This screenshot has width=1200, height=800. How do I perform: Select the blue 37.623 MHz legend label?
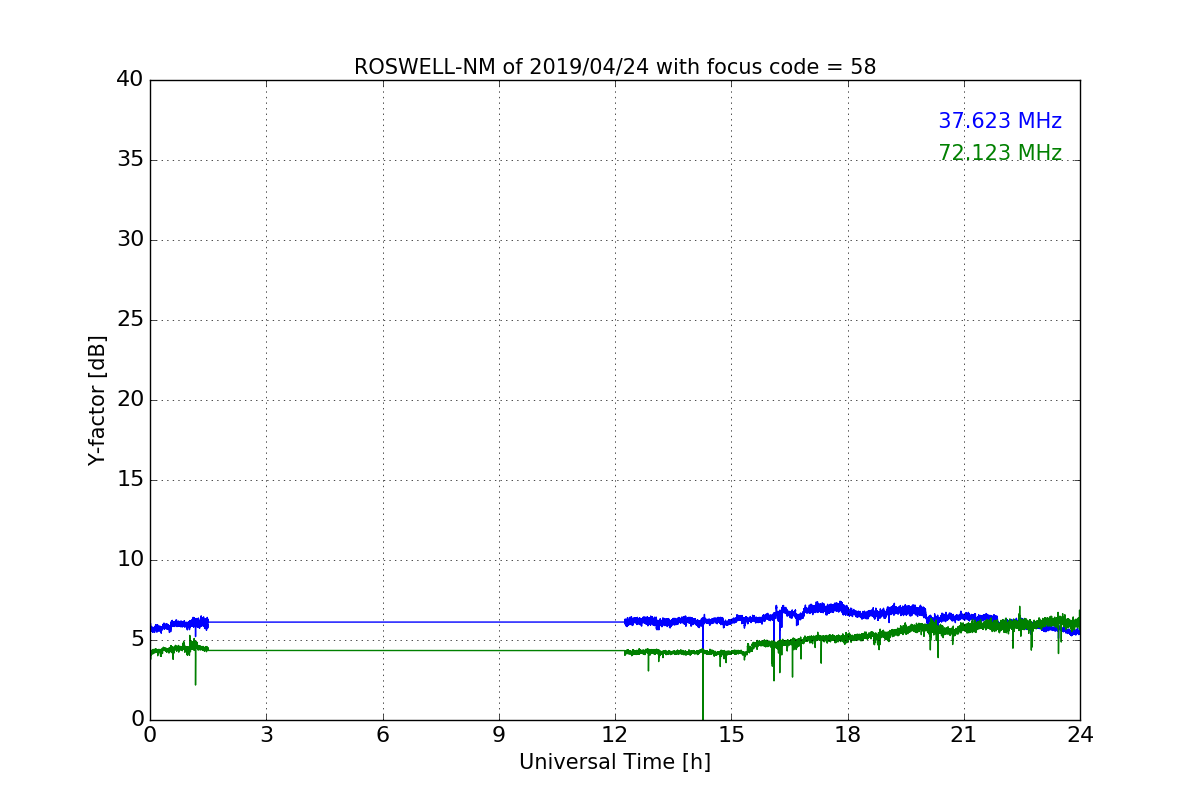tap(1000, 121)
